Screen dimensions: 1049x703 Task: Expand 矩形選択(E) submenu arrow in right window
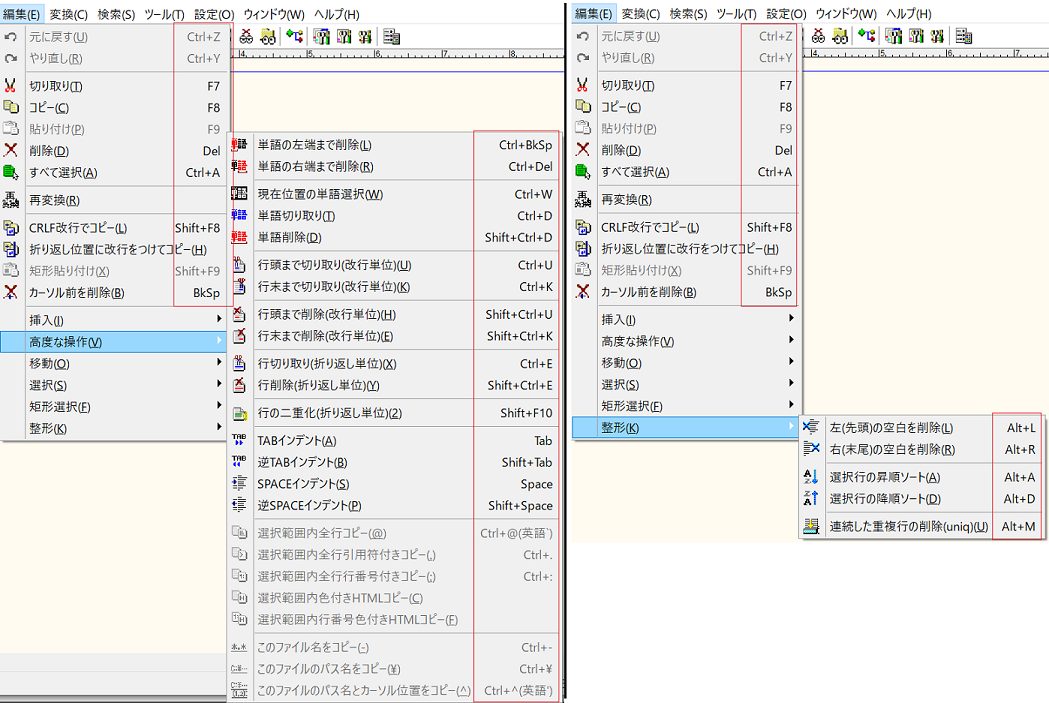click(x=791, y=405)
